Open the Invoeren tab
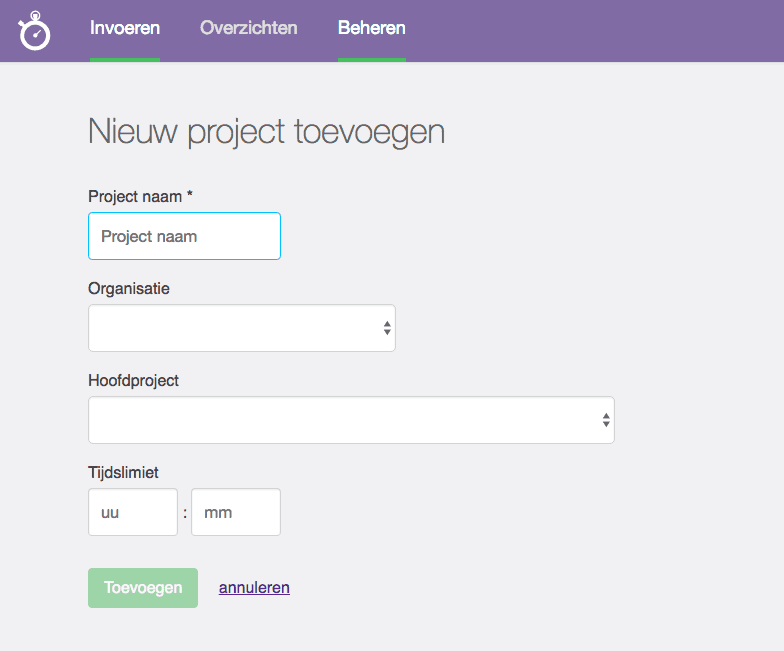This screenshot has width=784, height=651. coord(125,28)
